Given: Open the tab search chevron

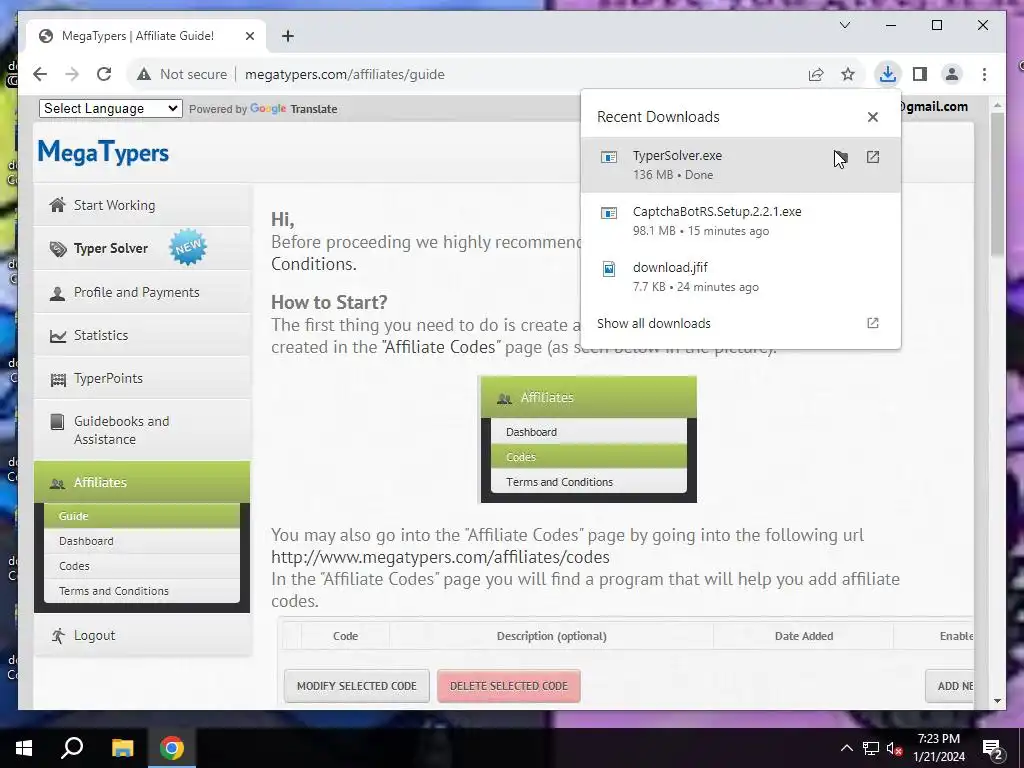Looking at the screenshot, I should coord(844,25).
